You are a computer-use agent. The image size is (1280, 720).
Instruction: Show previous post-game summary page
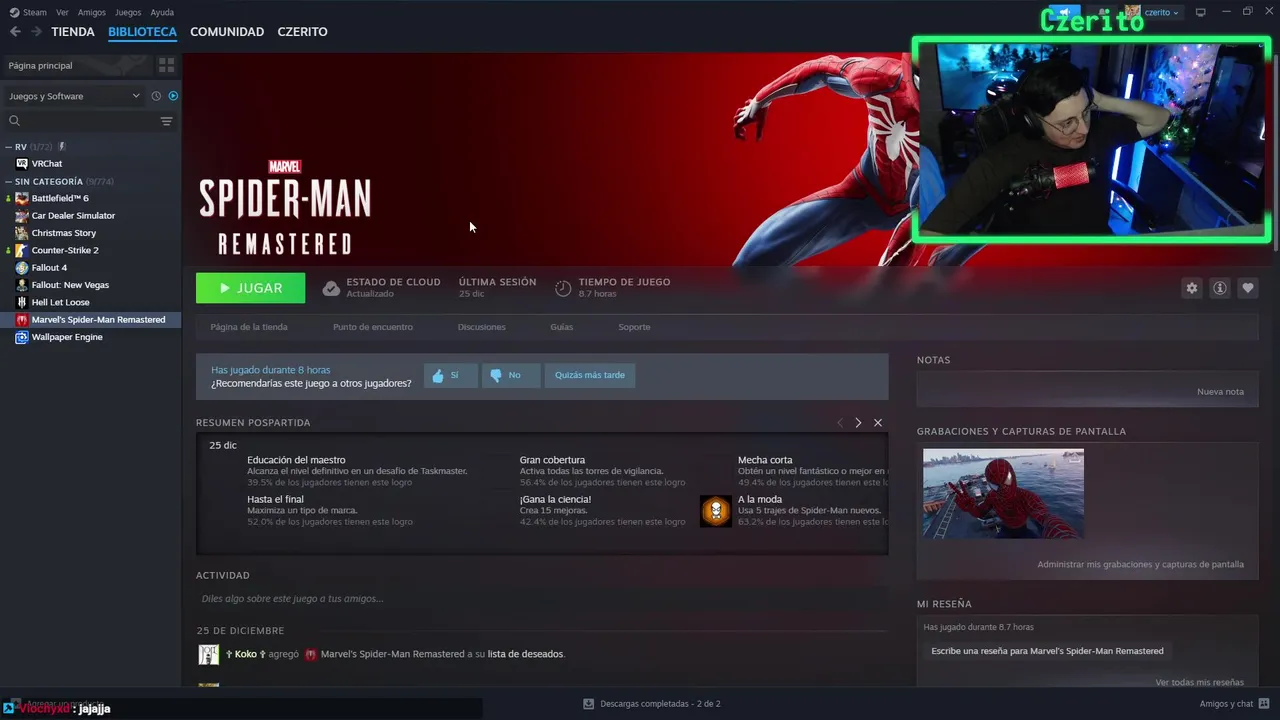click(x=840, y=423)
